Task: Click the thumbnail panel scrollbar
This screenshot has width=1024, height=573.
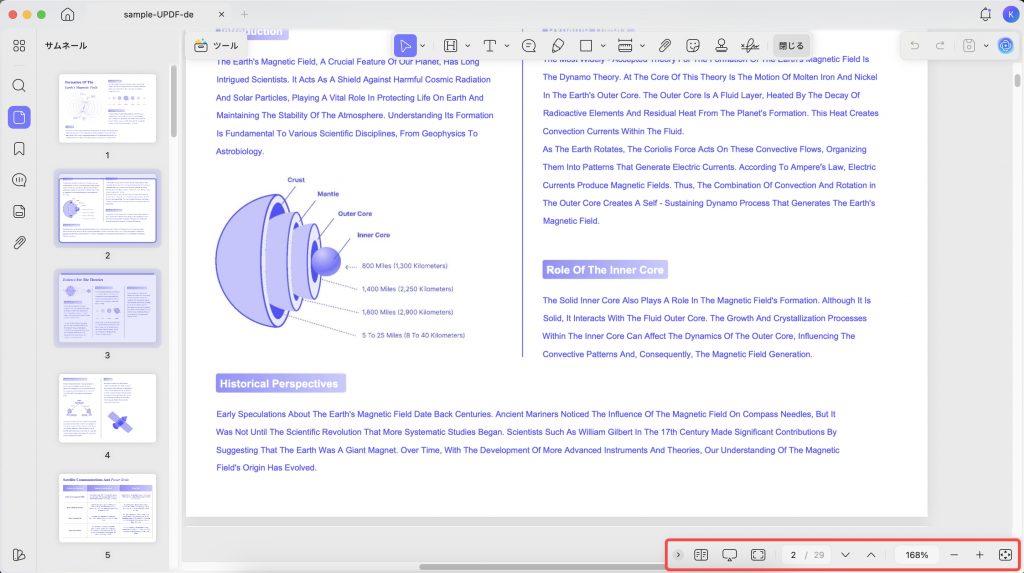Action: click(174, 101)
